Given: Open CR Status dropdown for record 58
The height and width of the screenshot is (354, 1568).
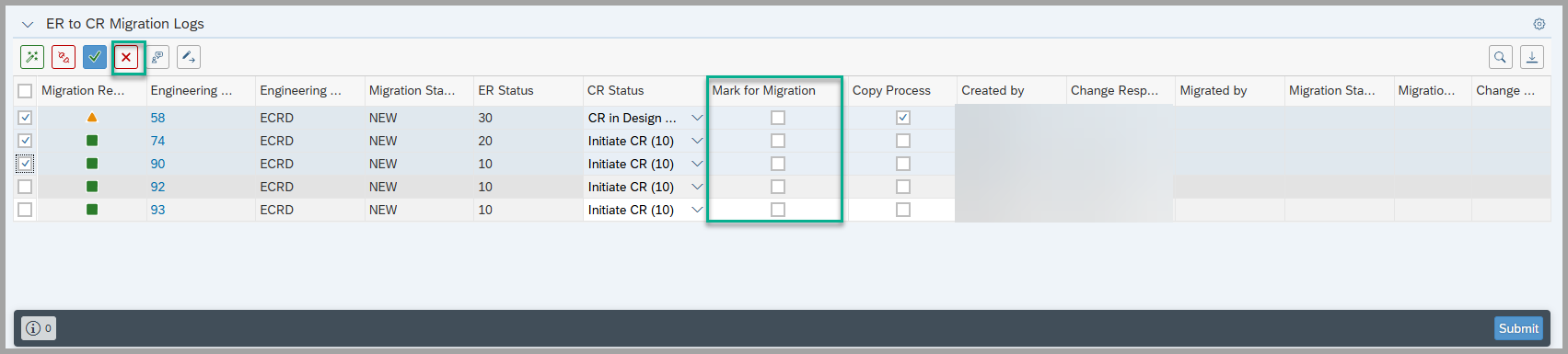Looking at the screenshot, I should pyautogui.click(x=697, y=118).
